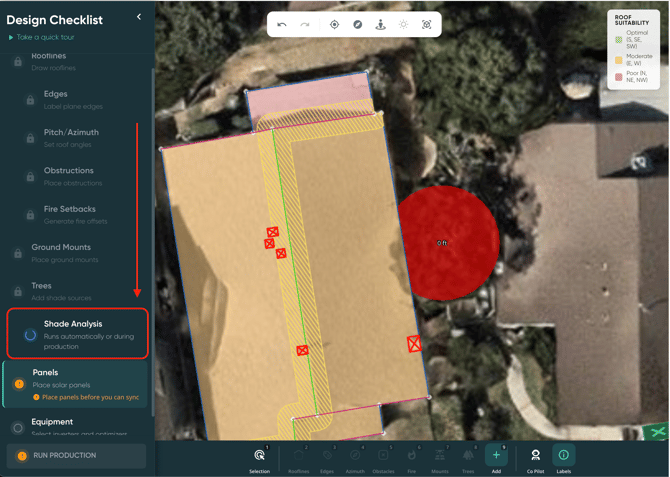Click the redo arrow in top toolbar
Image resolution: width=670 pixels, height=477 pixels.
click(305, 24)
